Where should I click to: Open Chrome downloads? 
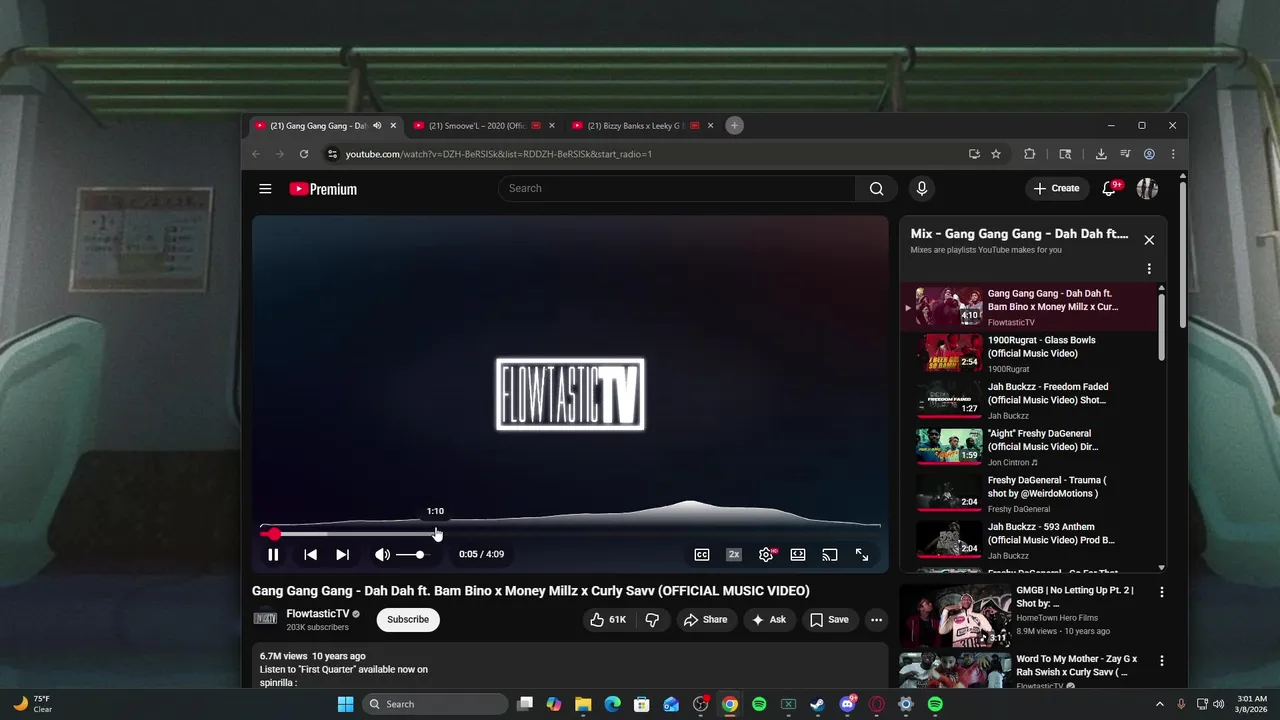1101,154
